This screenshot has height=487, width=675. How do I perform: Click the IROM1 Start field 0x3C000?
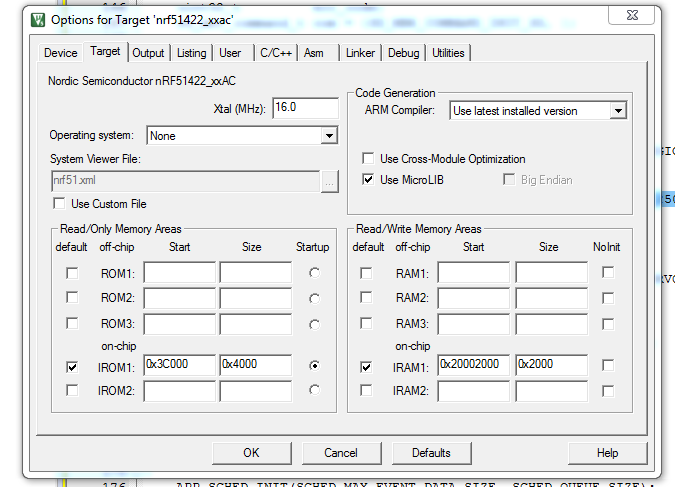[180, 365]
